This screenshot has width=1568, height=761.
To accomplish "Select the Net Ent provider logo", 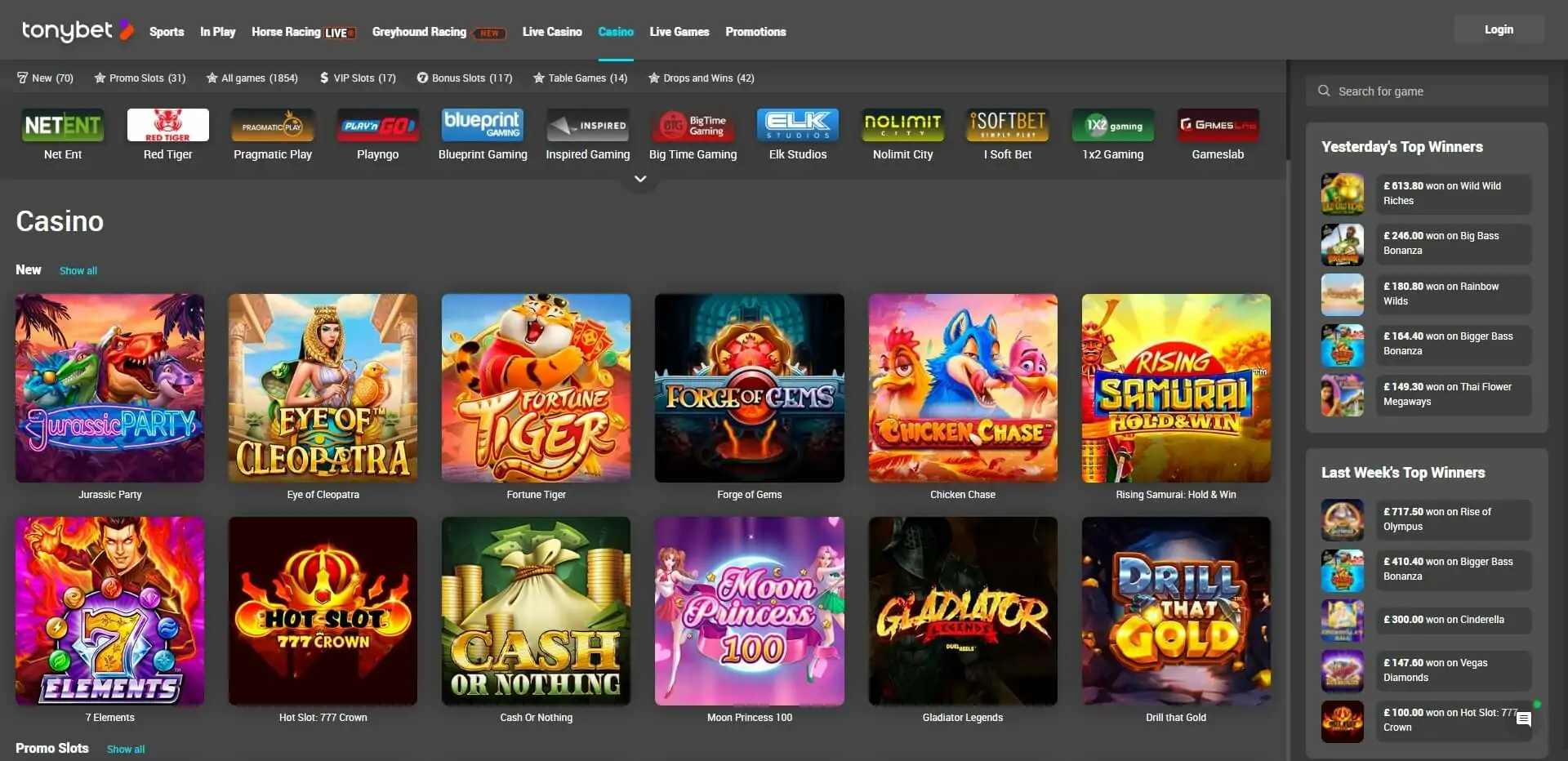I will point(63,127).
